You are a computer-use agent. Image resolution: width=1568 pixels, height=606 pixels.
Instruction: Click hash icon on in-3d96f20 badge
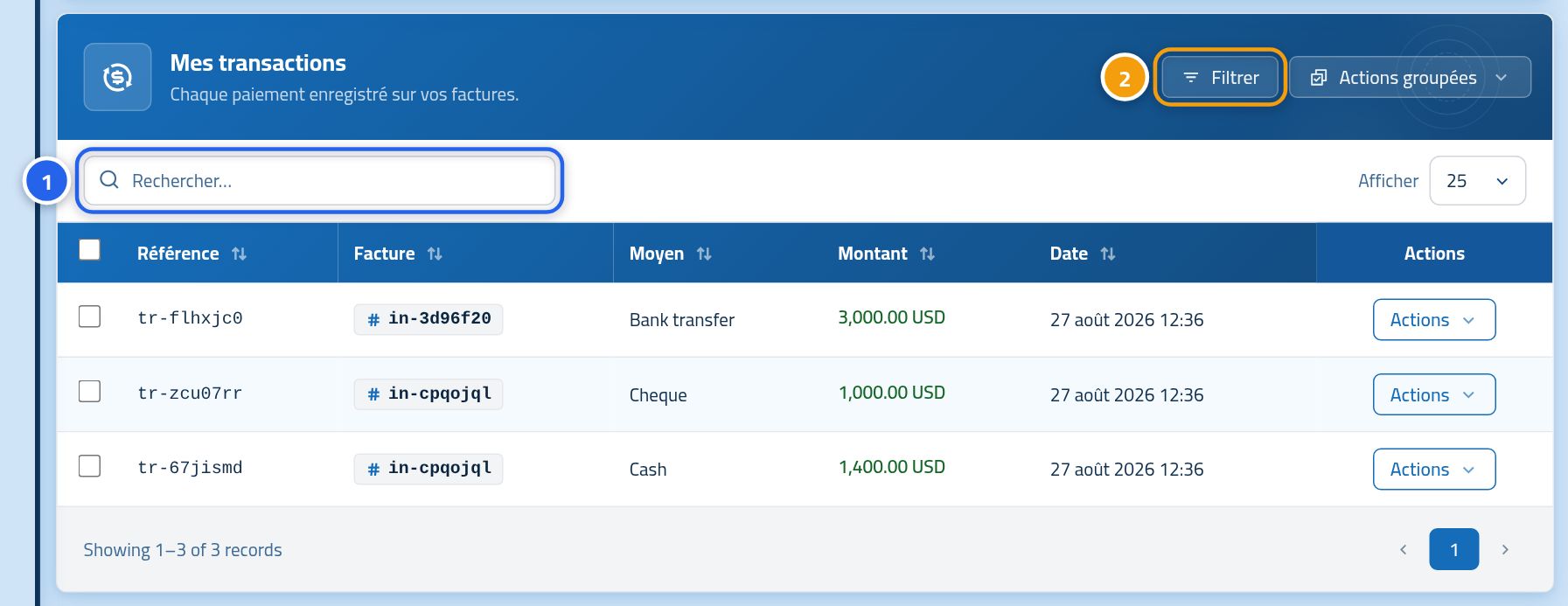(x=373, y=319)
